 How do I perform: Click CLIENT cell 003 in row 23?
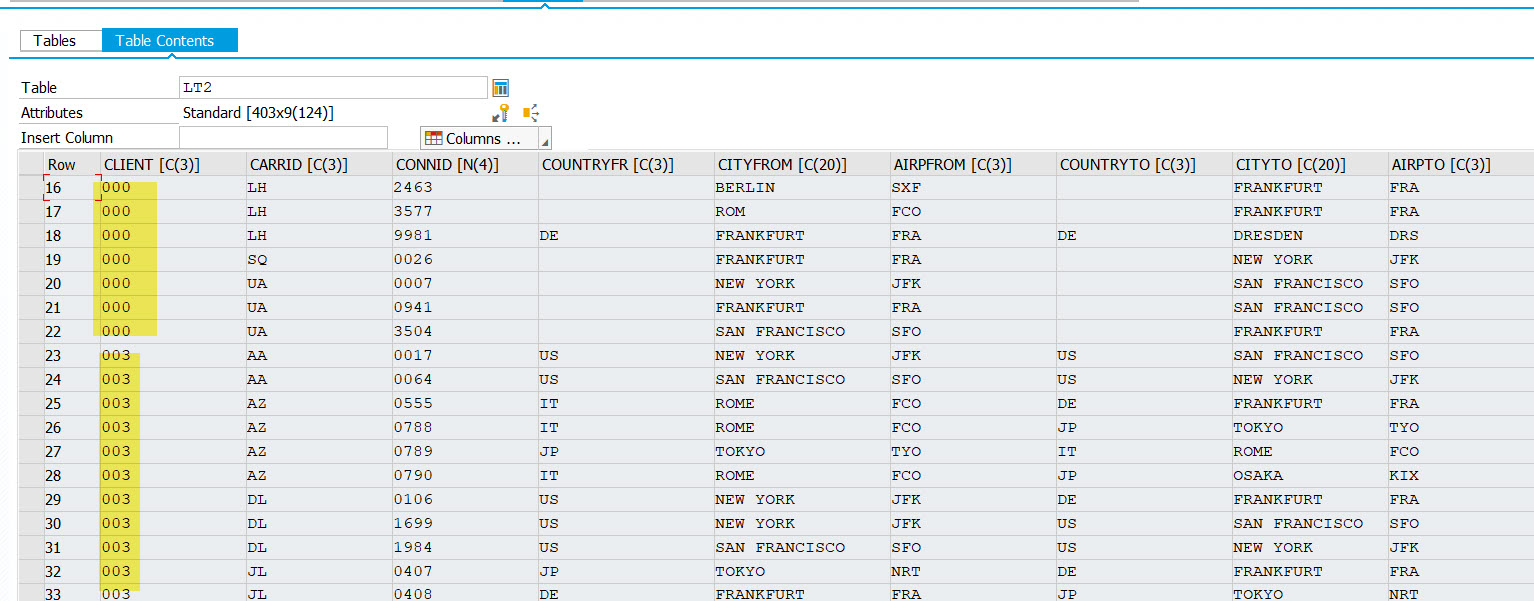pos(173,355)
